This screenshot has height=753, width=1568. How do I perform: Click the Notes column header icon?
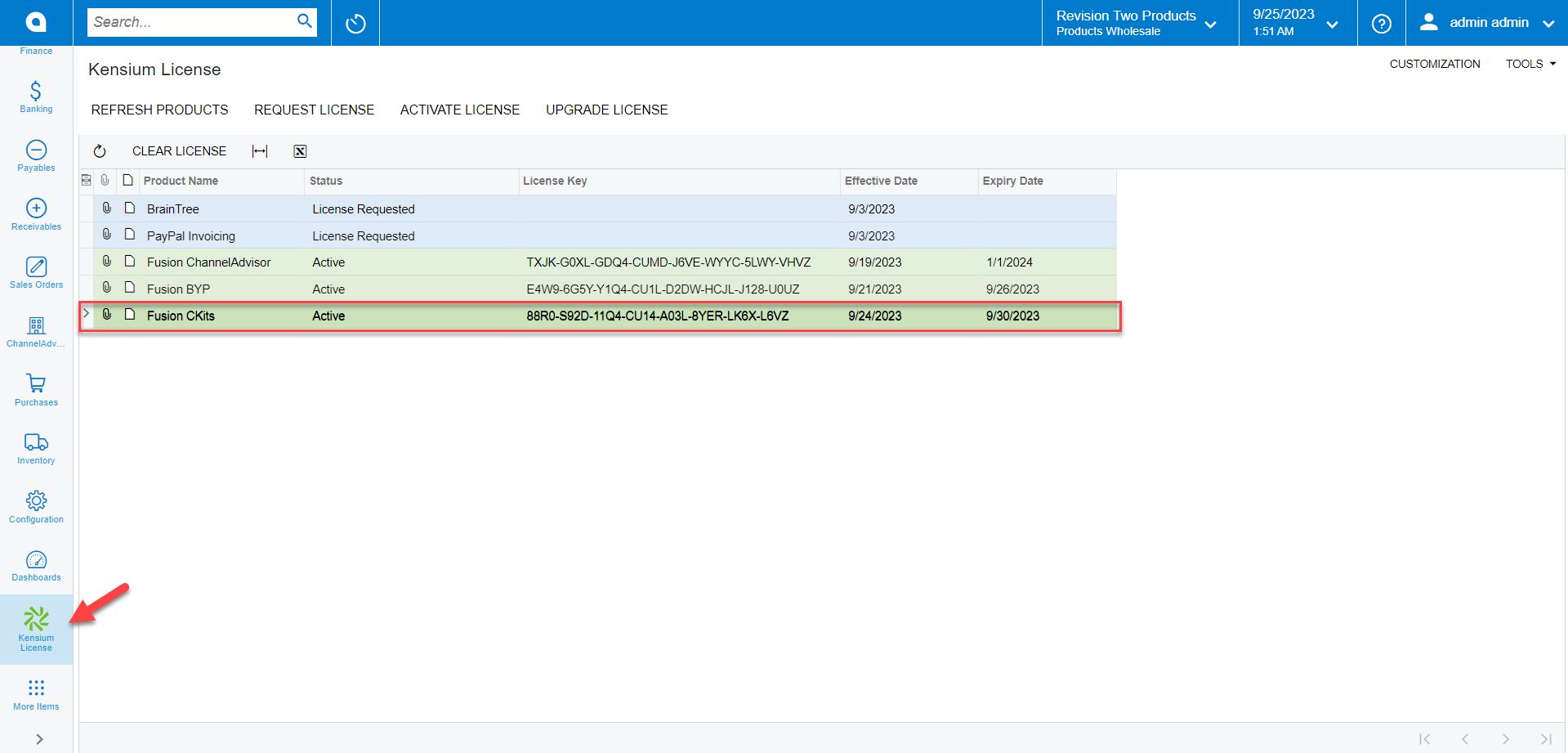click(128, 180)
